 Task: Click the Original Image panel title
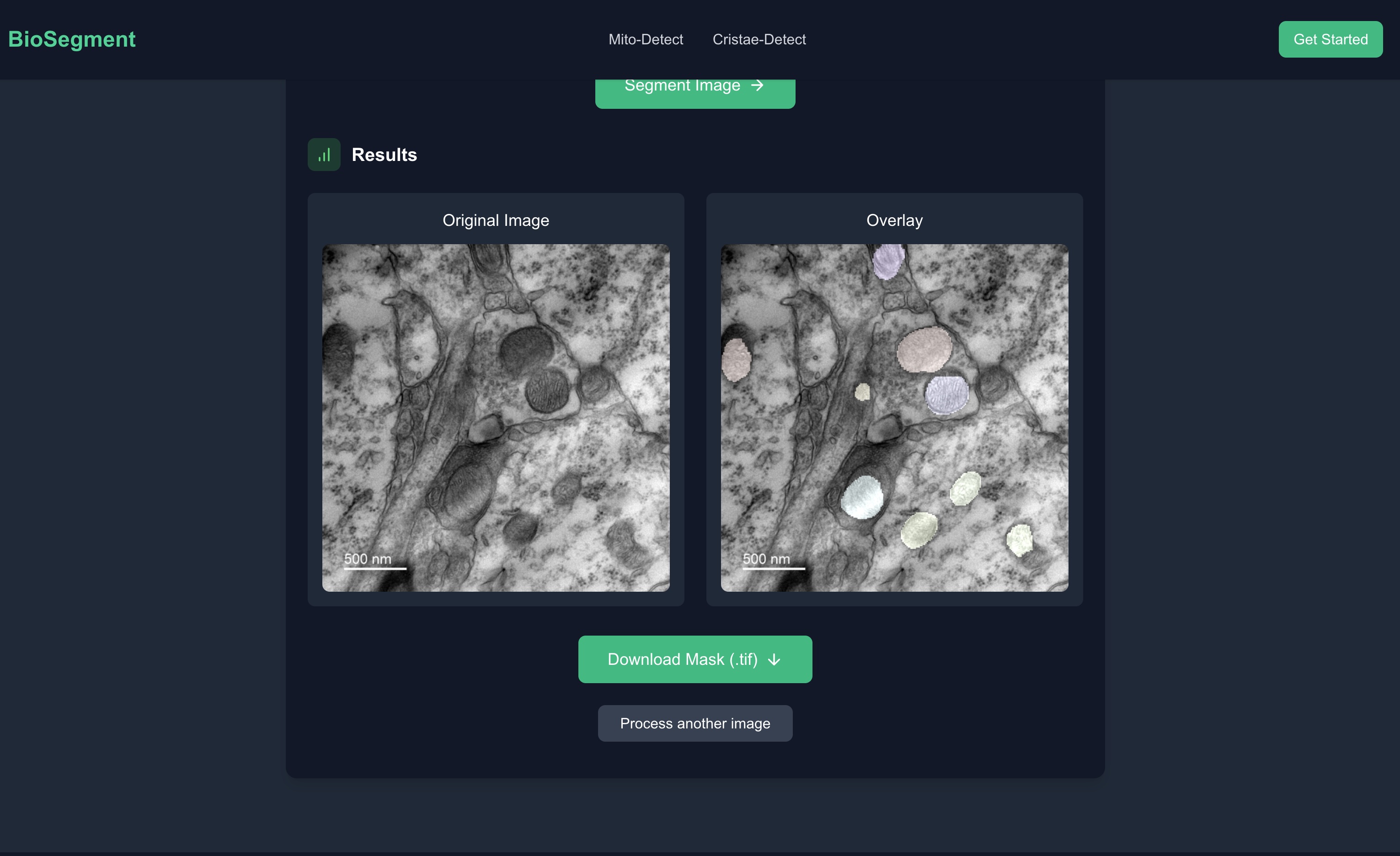(x=496, y=220)
